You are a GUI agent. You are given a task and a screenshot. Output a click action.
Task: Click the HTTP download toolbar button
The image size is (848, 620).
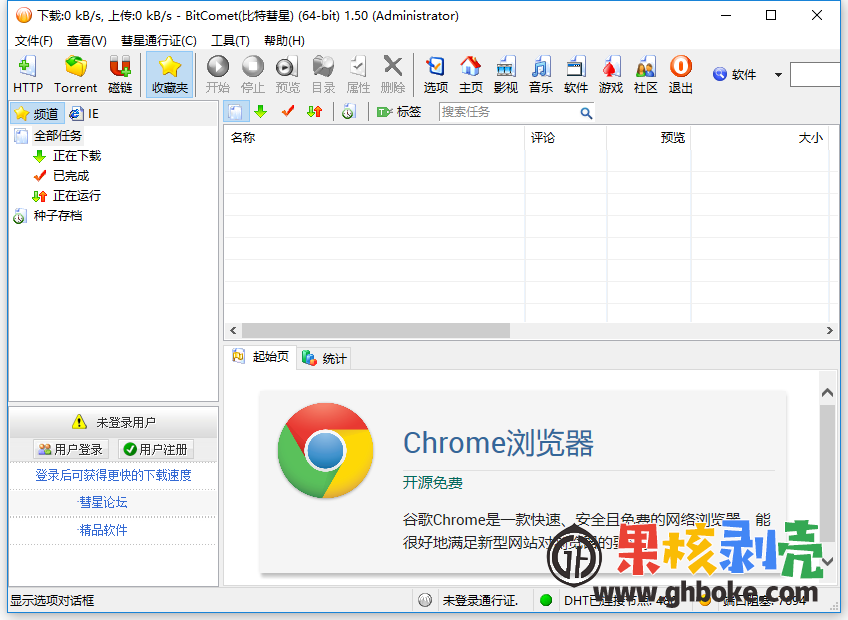coord(28,75)
